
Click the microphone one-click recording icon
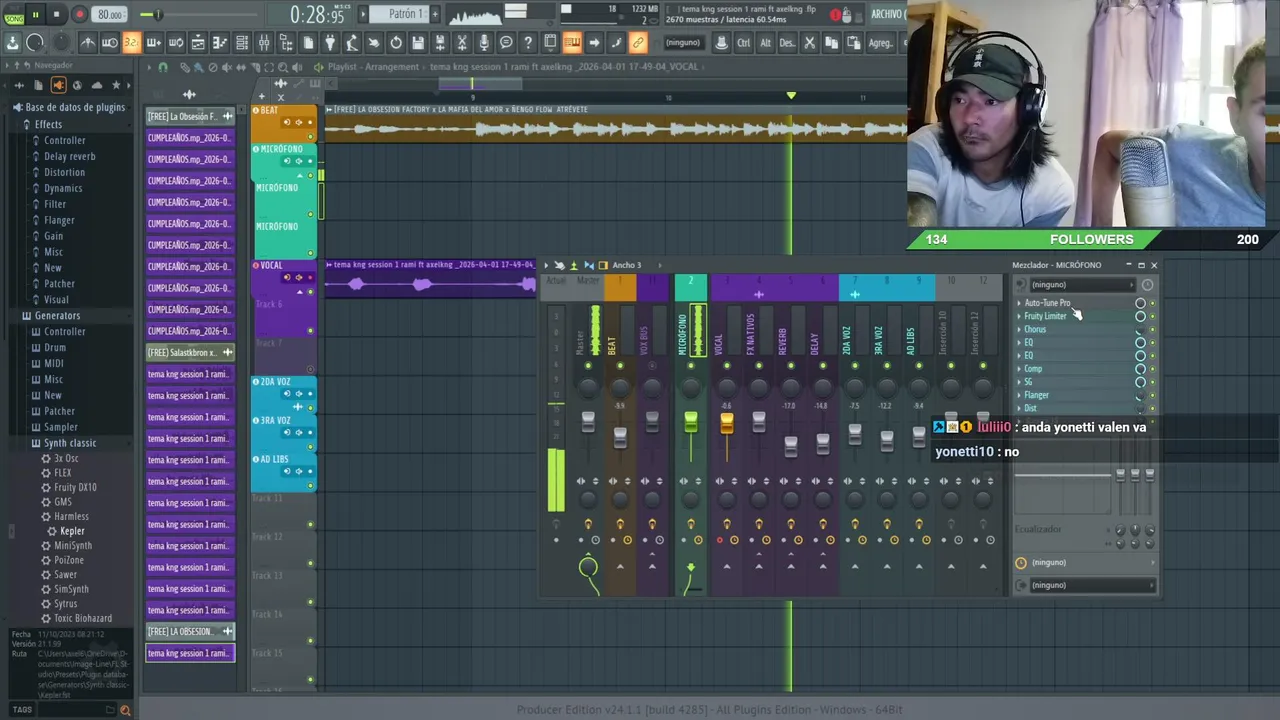(484, 42)
